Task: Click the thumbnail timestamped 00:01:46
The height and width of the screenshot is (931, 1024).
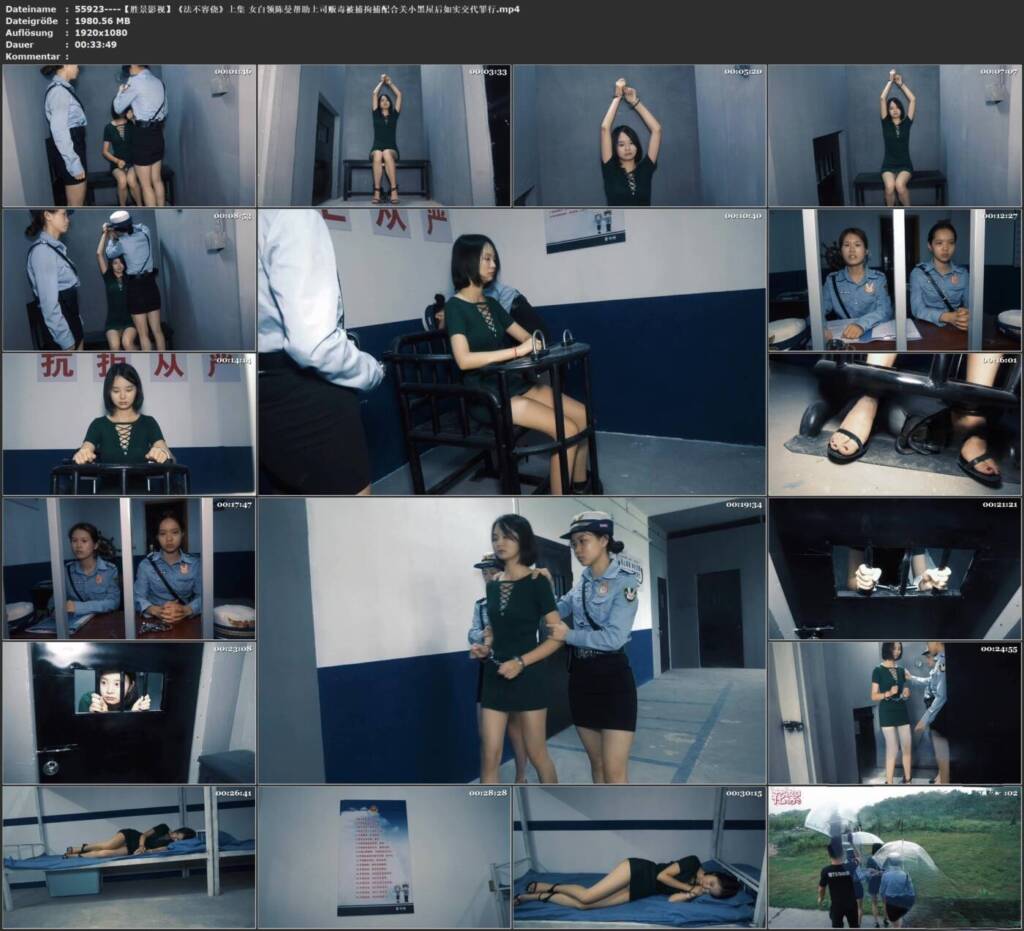Action: point(129,135)
